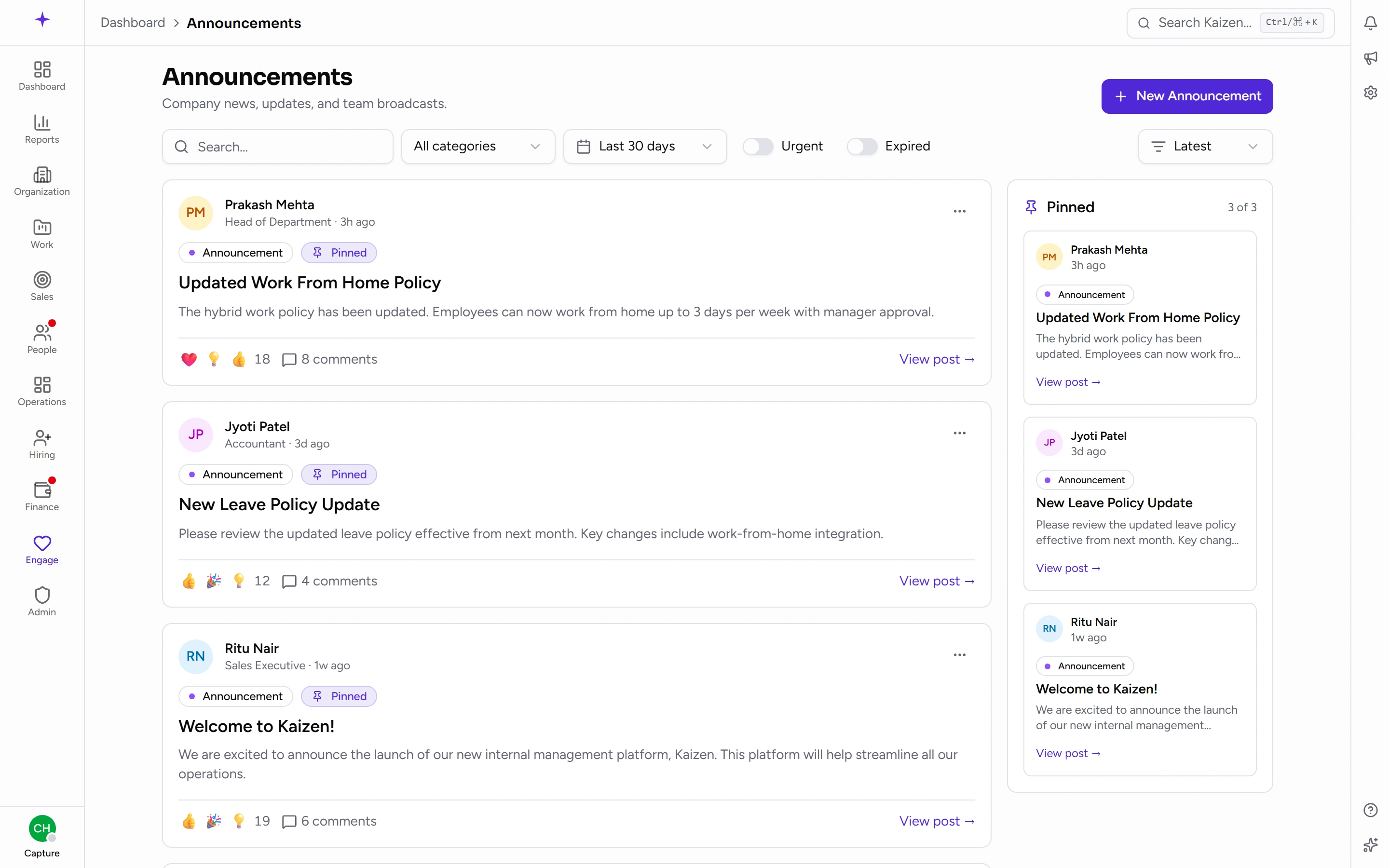1389x868 pixels.
Task: Open options menu on Prakash Mehta post
Action: (x=959, y=211)
